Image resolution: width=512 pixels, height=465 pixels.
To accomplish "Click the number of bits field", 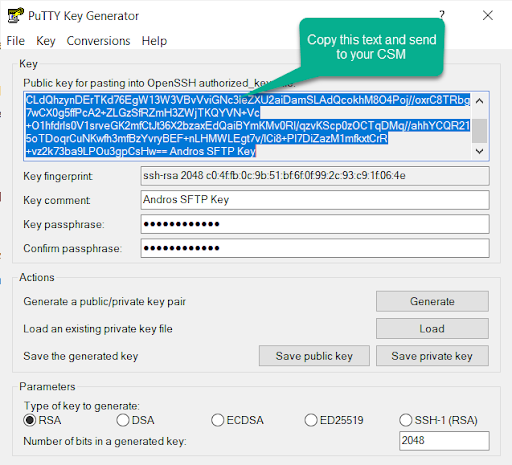I will 444,441.
